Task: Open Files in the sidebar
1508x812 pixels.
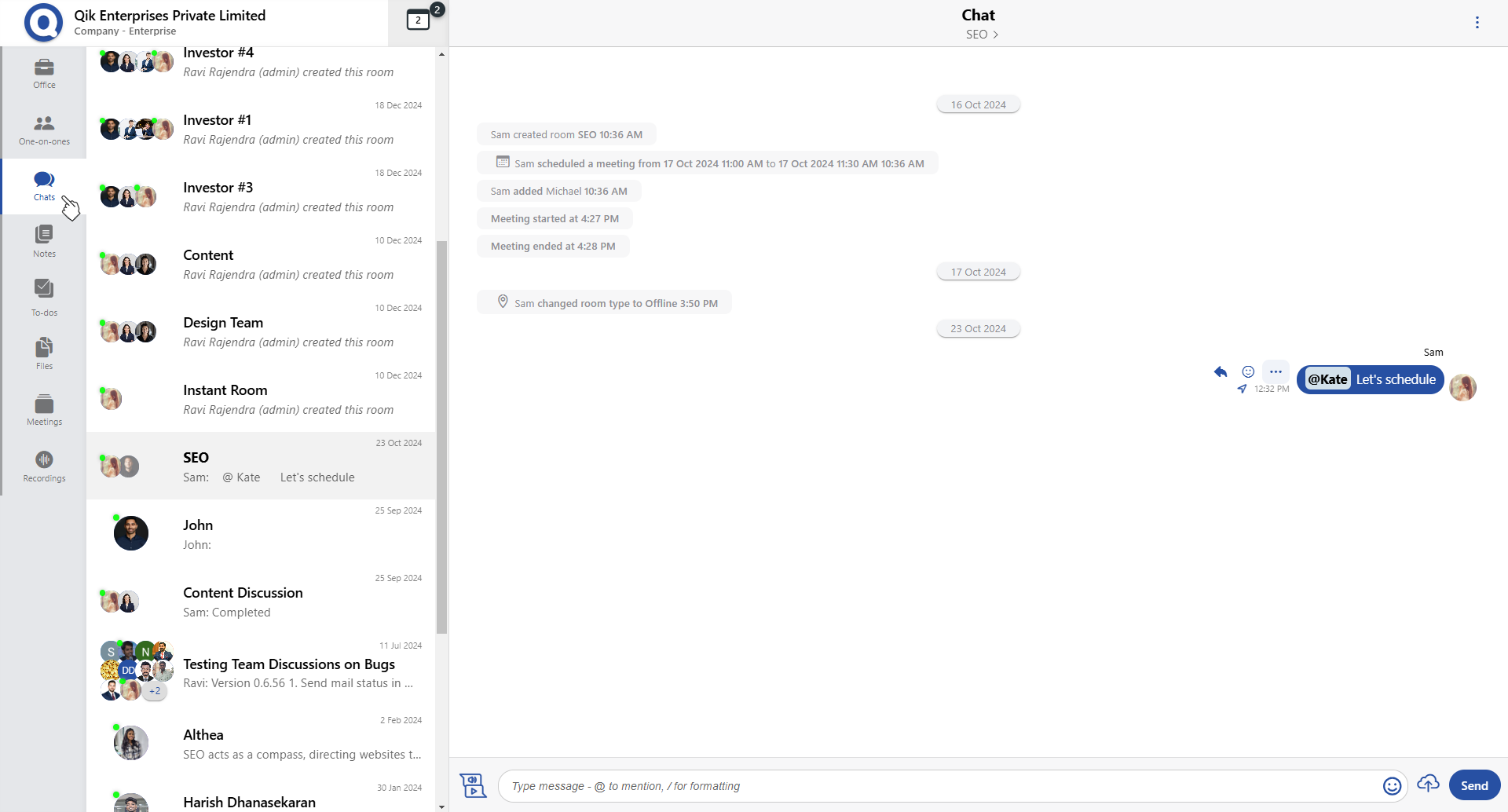Action: [x=44, y=353]
